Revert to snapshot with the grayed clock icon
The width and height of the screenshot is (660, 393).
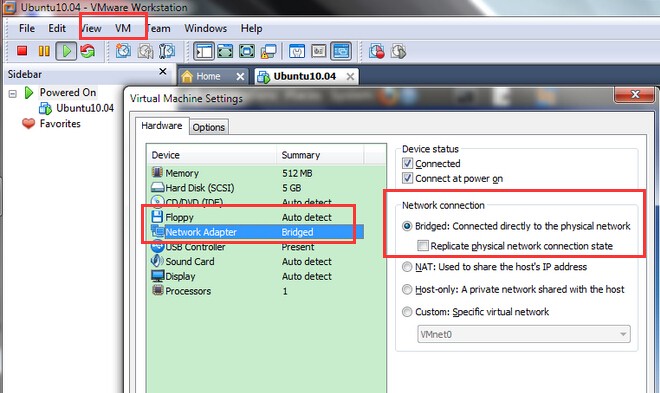145,51
